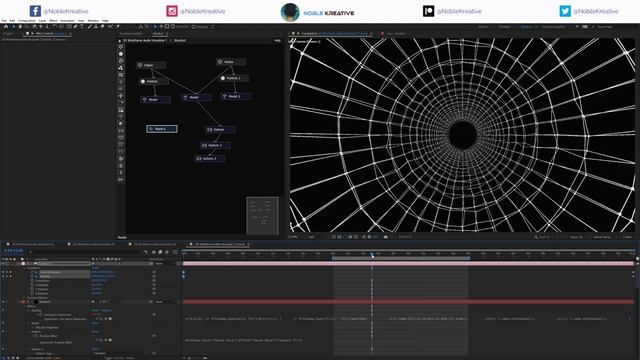This screenshot has height=360, width=640.
Task: Click the current time indicator playhead
Action: (372, 255)
